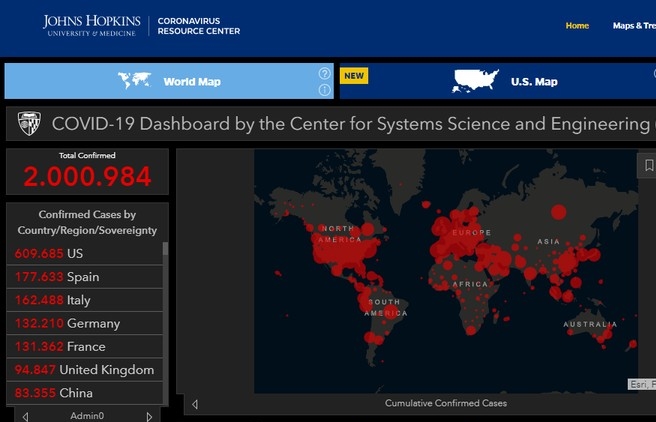Screen dimensions: 656x422
Task: Open the Coronavirus Resource Center title link
Action: pos(199,26)
